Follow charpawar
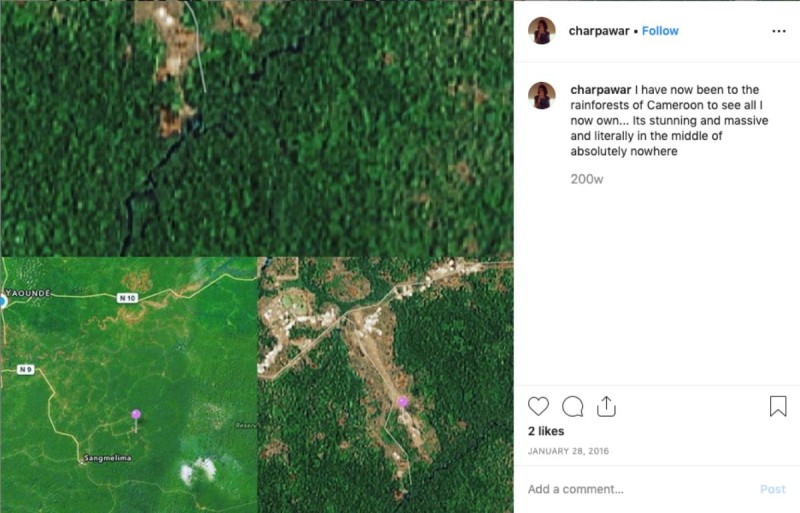Screen dimensions: 800x513 (x=660, y=31)
